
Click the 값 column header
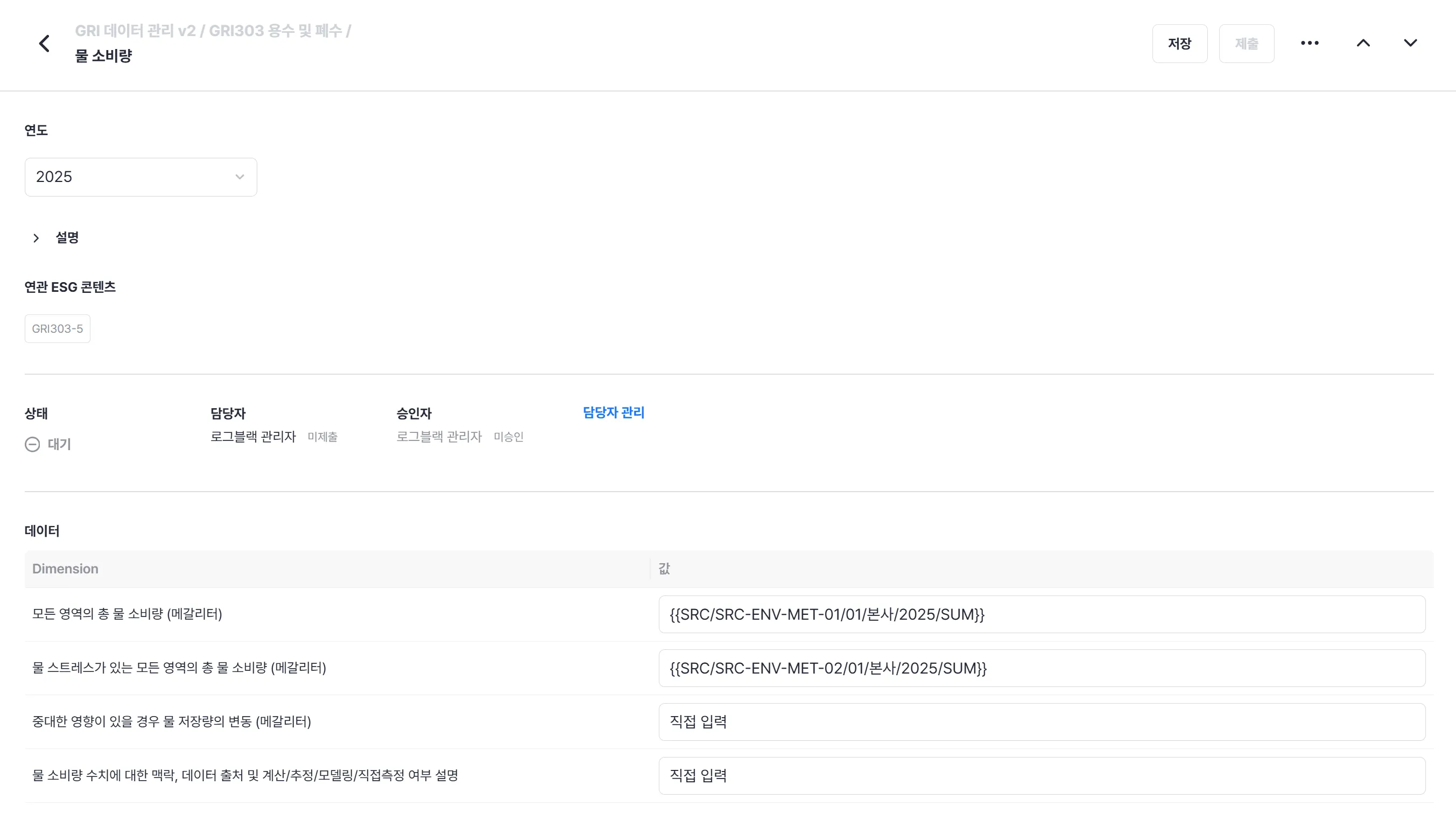664,569
